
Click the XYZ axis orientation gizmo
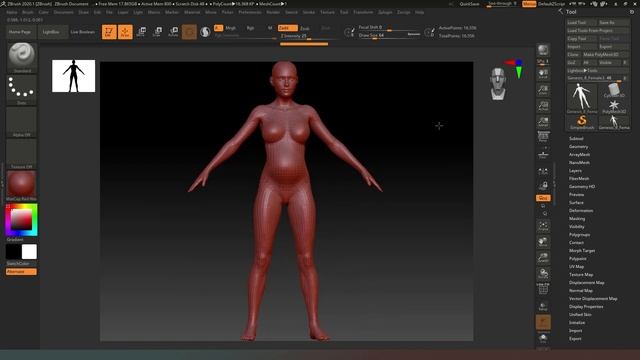tap(515, 68)
